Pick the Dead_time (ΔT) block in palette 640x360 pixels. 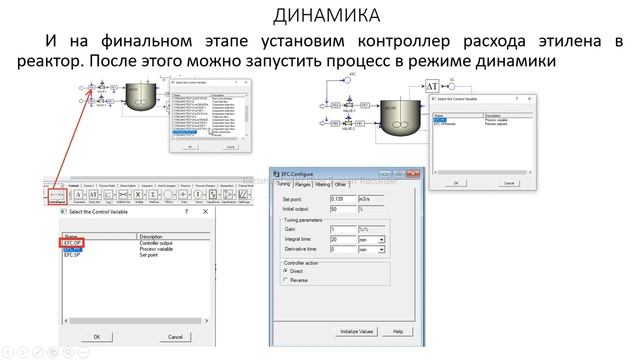[x=93, y=194]
